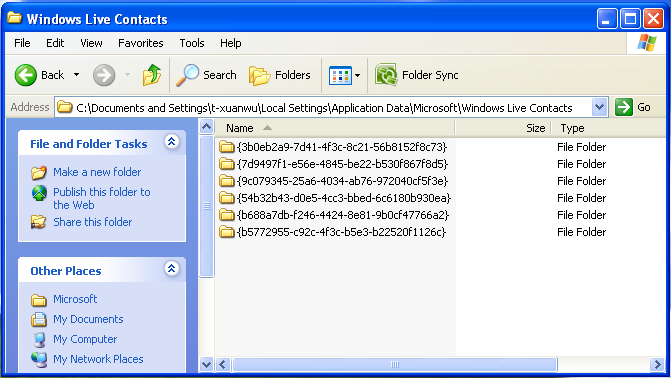Sort by the Name column header

pyautogui.click(x=335, y=128)
